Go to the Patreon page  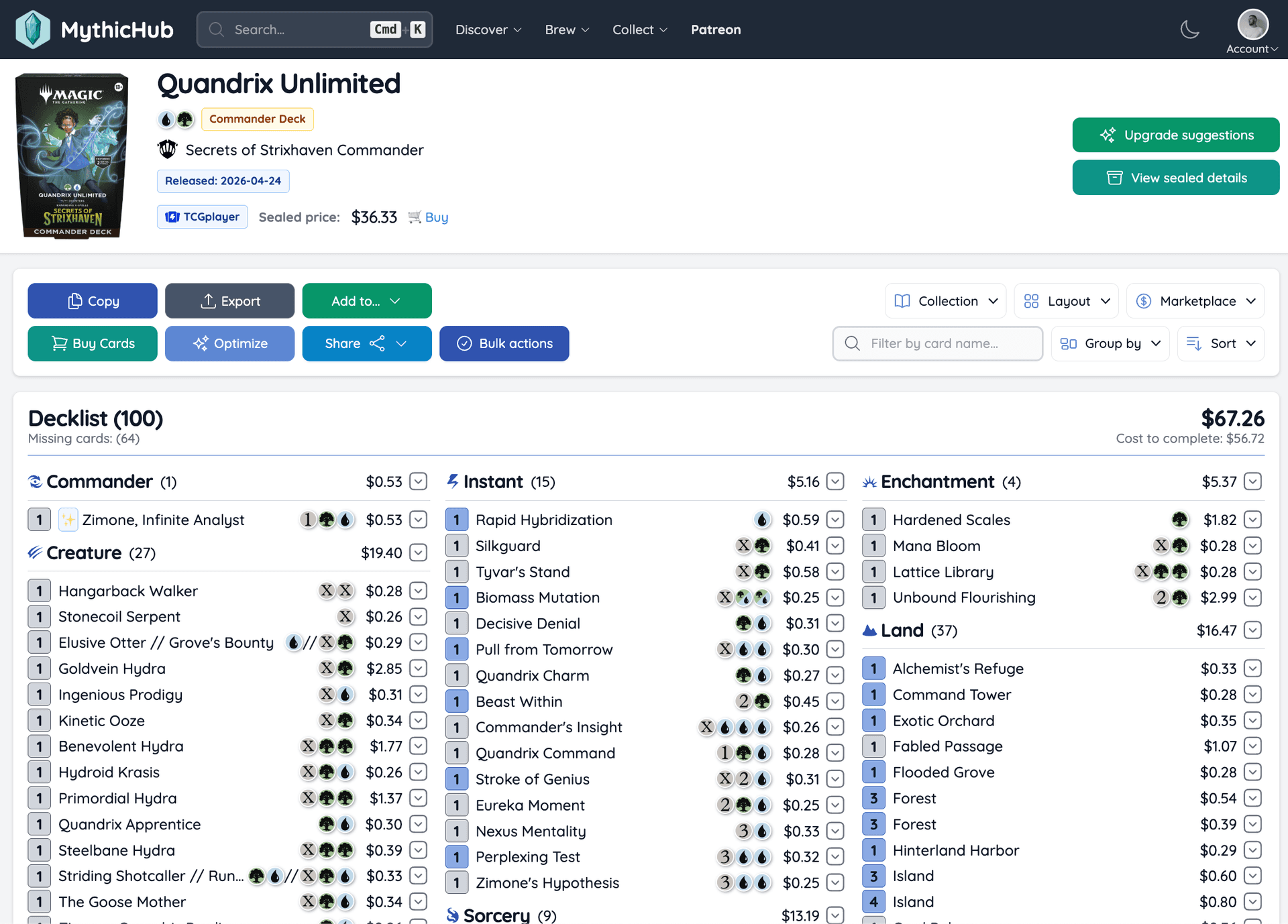[x=716, y=30]
